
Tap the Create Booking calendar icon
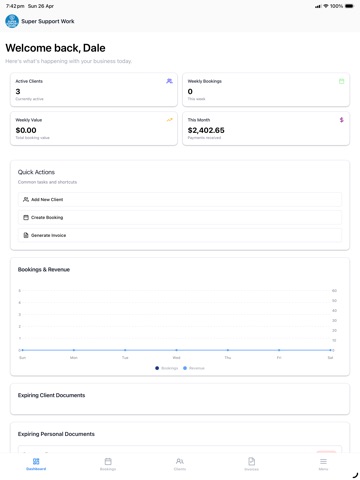pyautogui.click(x=26, y=217)
